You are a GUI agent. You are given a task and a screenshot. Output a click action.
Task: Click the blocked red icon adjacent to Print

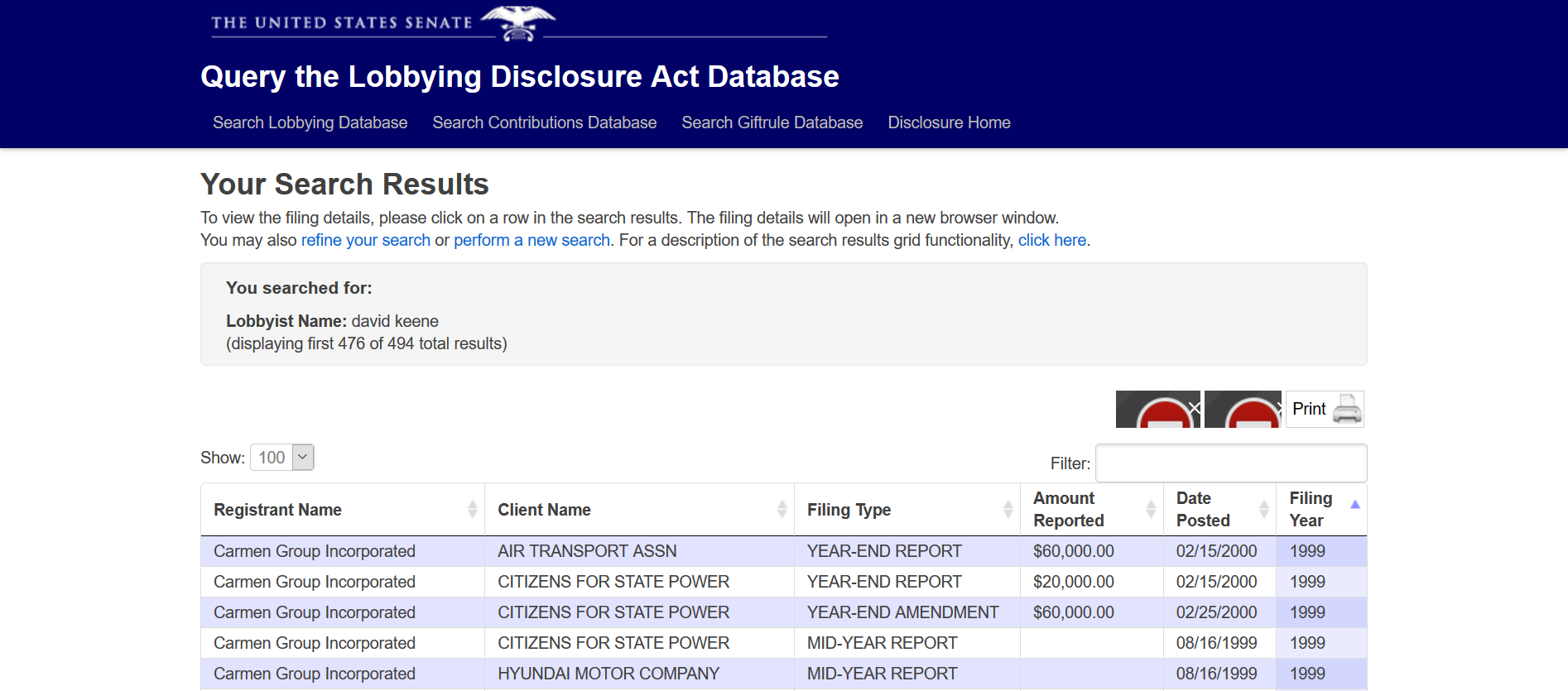(1243, 409)
